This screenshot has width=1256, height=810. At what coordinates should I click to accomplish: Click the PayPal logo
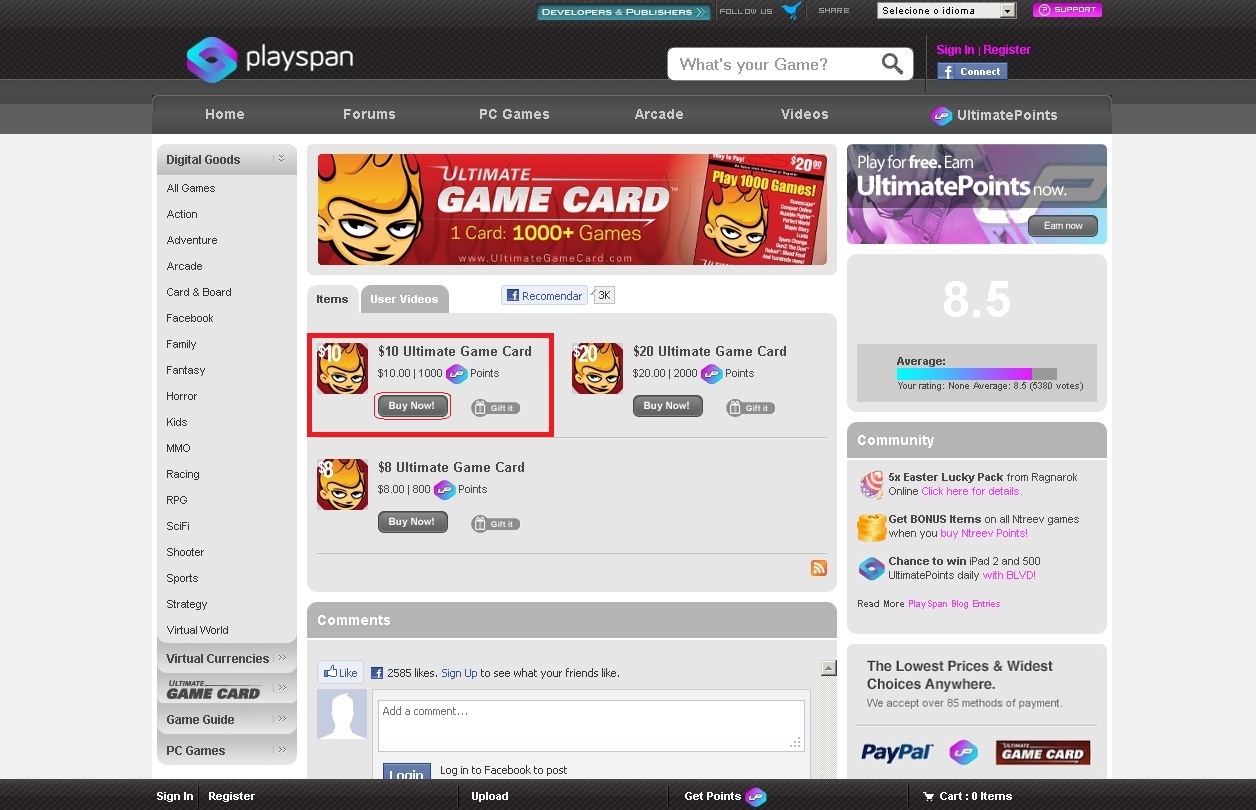click(897, 752)
